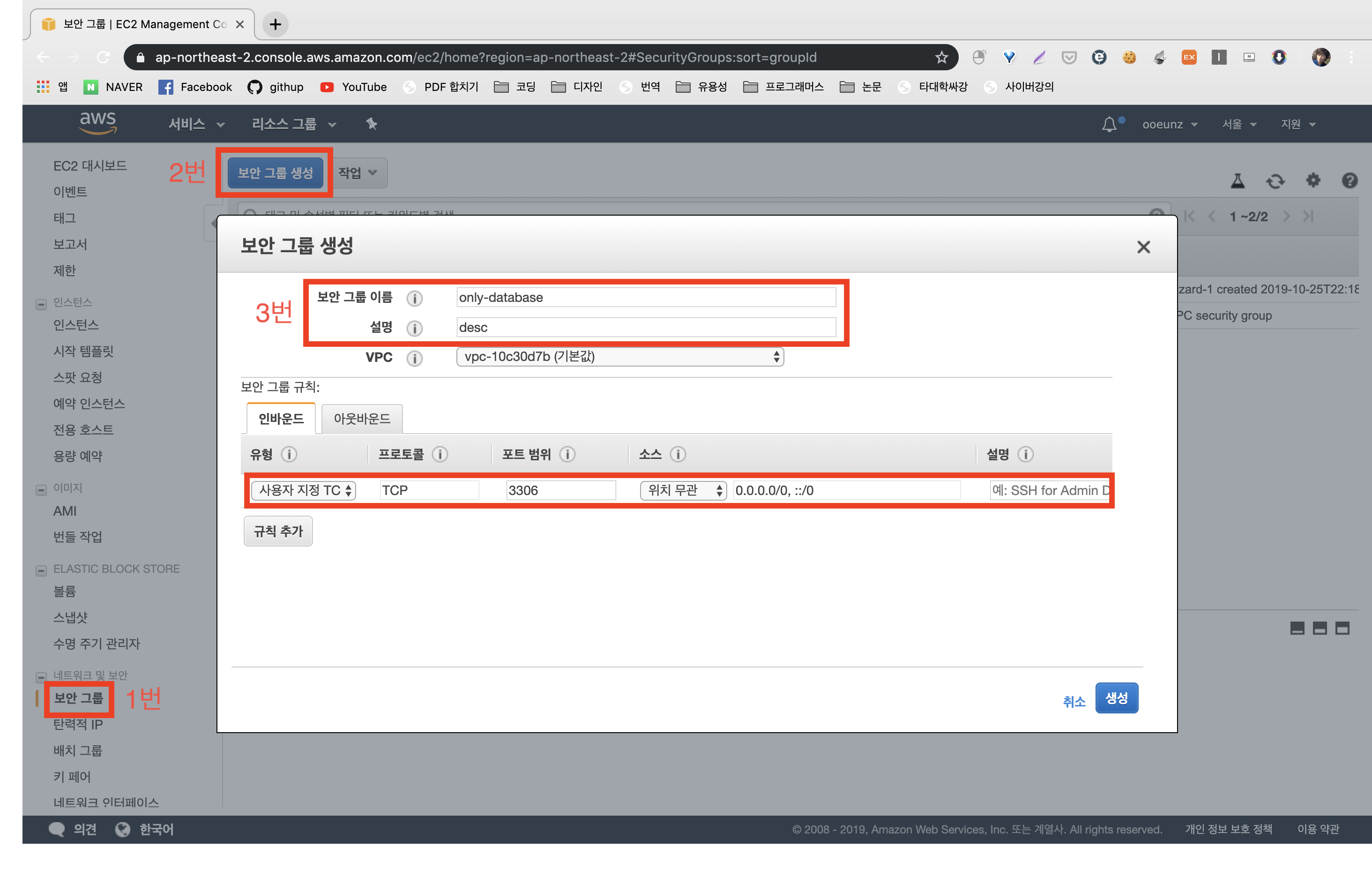
Task: Click the 생성 button
Action: tap(1116, 698)
